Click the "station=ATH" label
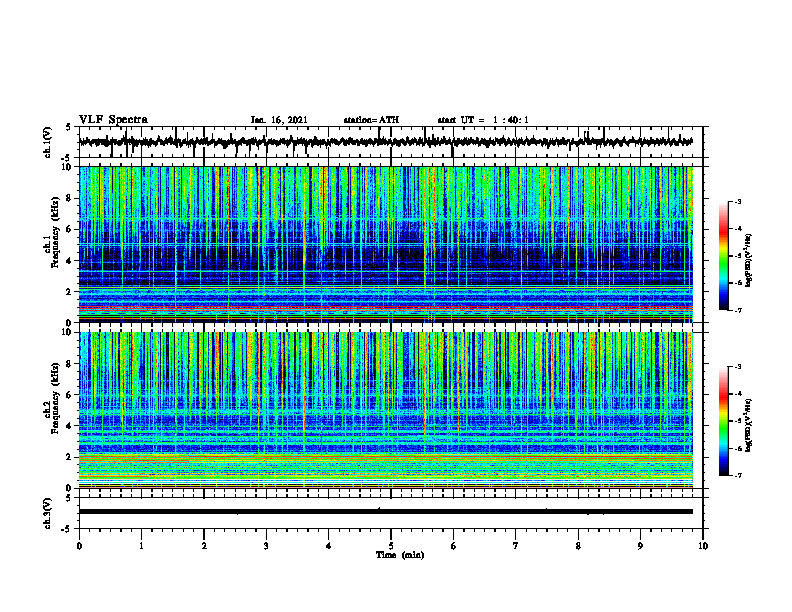The height and width of the screenshot is (612, 792). 371,120
